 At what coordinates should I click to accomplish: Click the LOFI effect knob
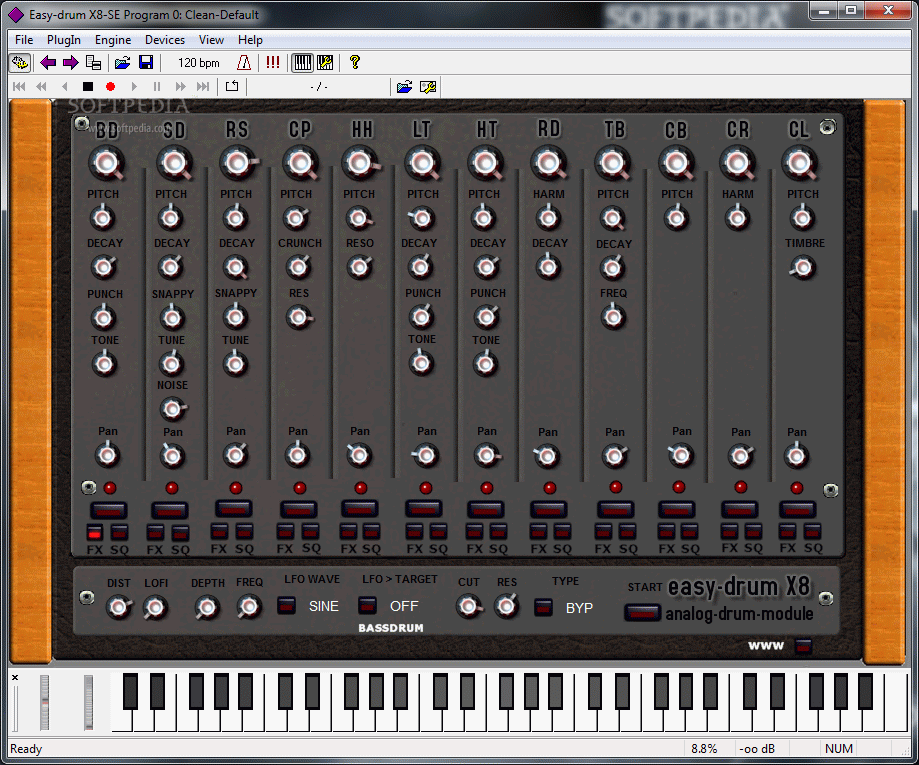[x=155, y=607]
